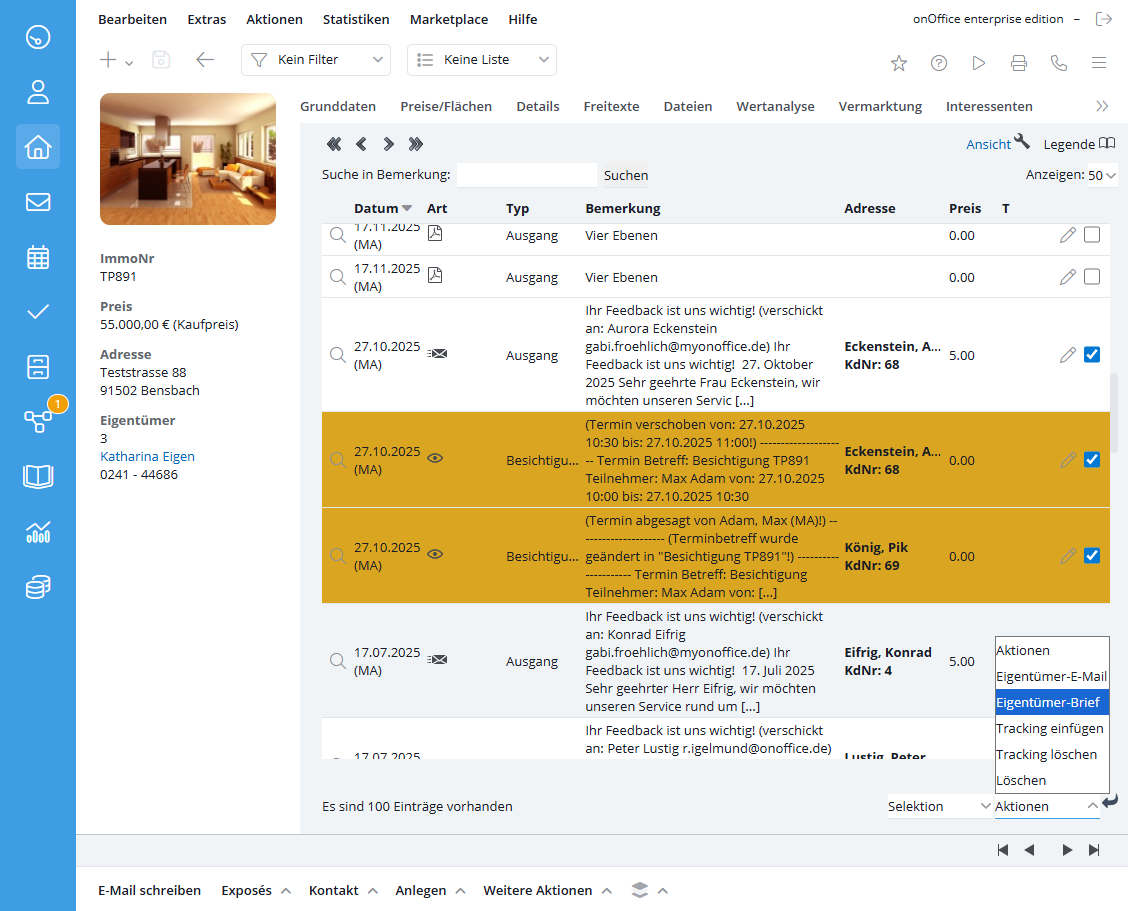The height and width of the screenshot is (911, 1128).
Task: Open the calendar module in sidebar
Action: pos(37,257)
